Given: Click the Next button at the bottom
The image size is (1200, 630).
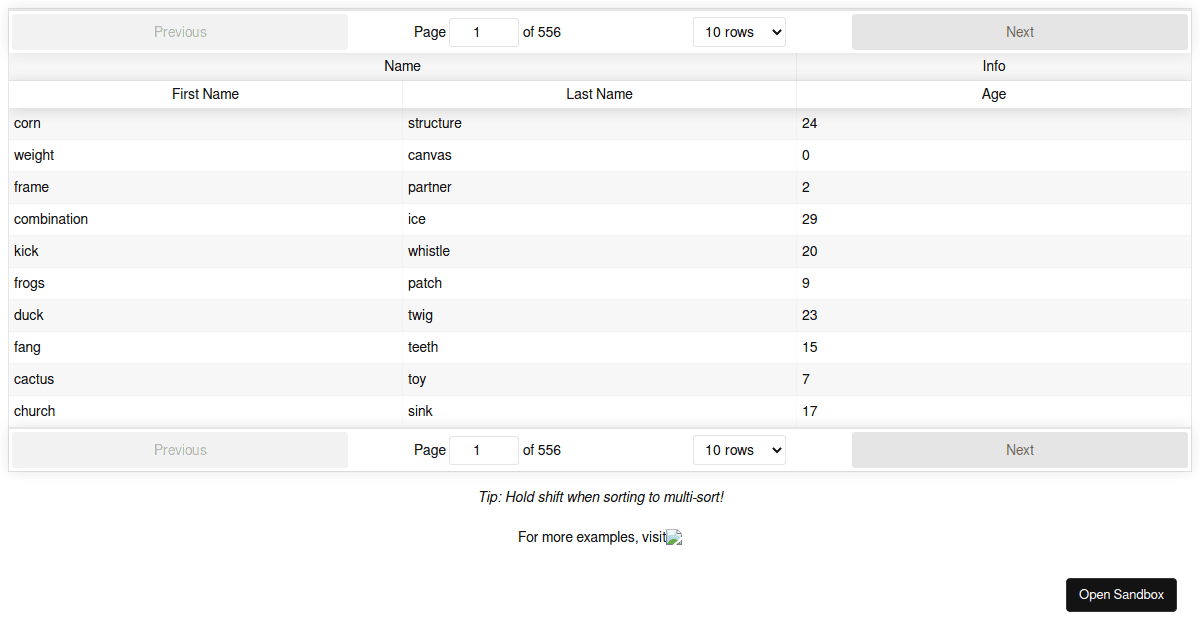Looking at the screenshot, I should (x=1020, y=450).
